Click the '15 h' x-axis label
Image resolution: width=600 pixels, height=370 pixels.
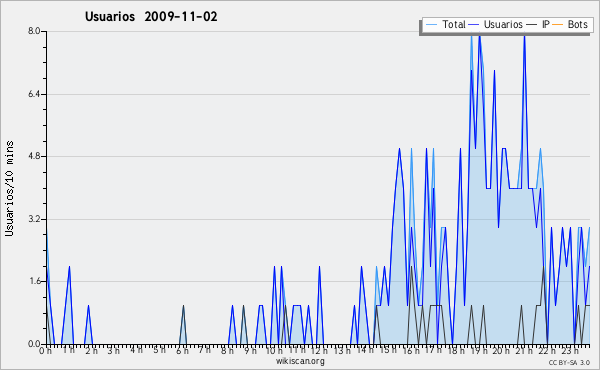pos(388,350)
